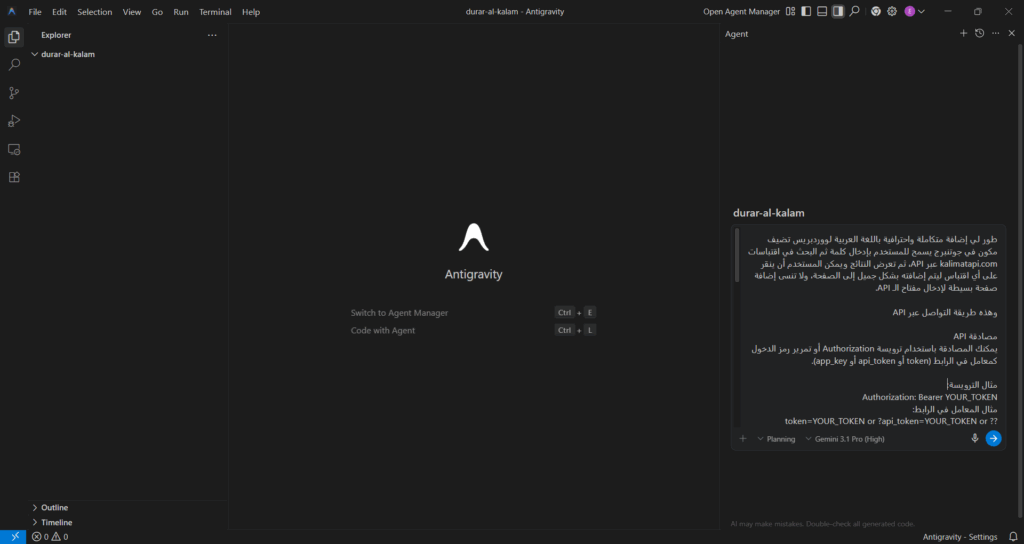The height and width of the screenshot is (544, 1024).
Task: Open the Selection menu
Action: click(x=95, y=12)
